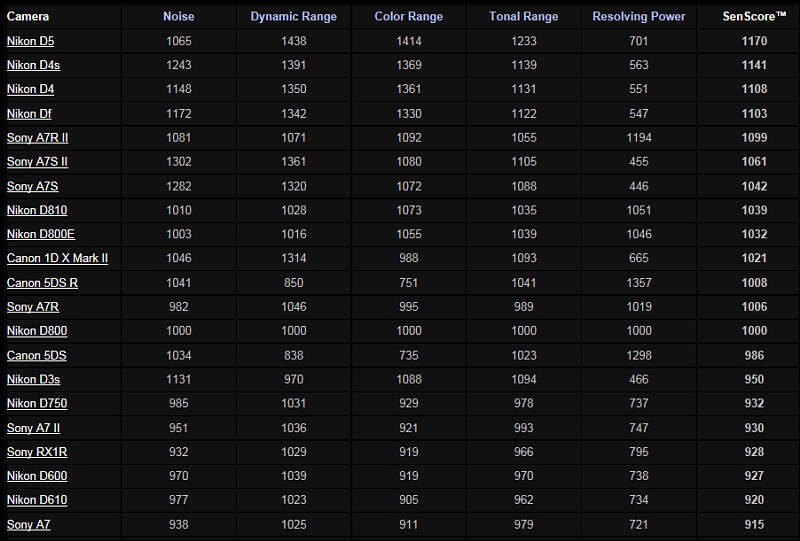
Task: Select Sony A7R II resolving power 1194
Action: click(639, 137)
